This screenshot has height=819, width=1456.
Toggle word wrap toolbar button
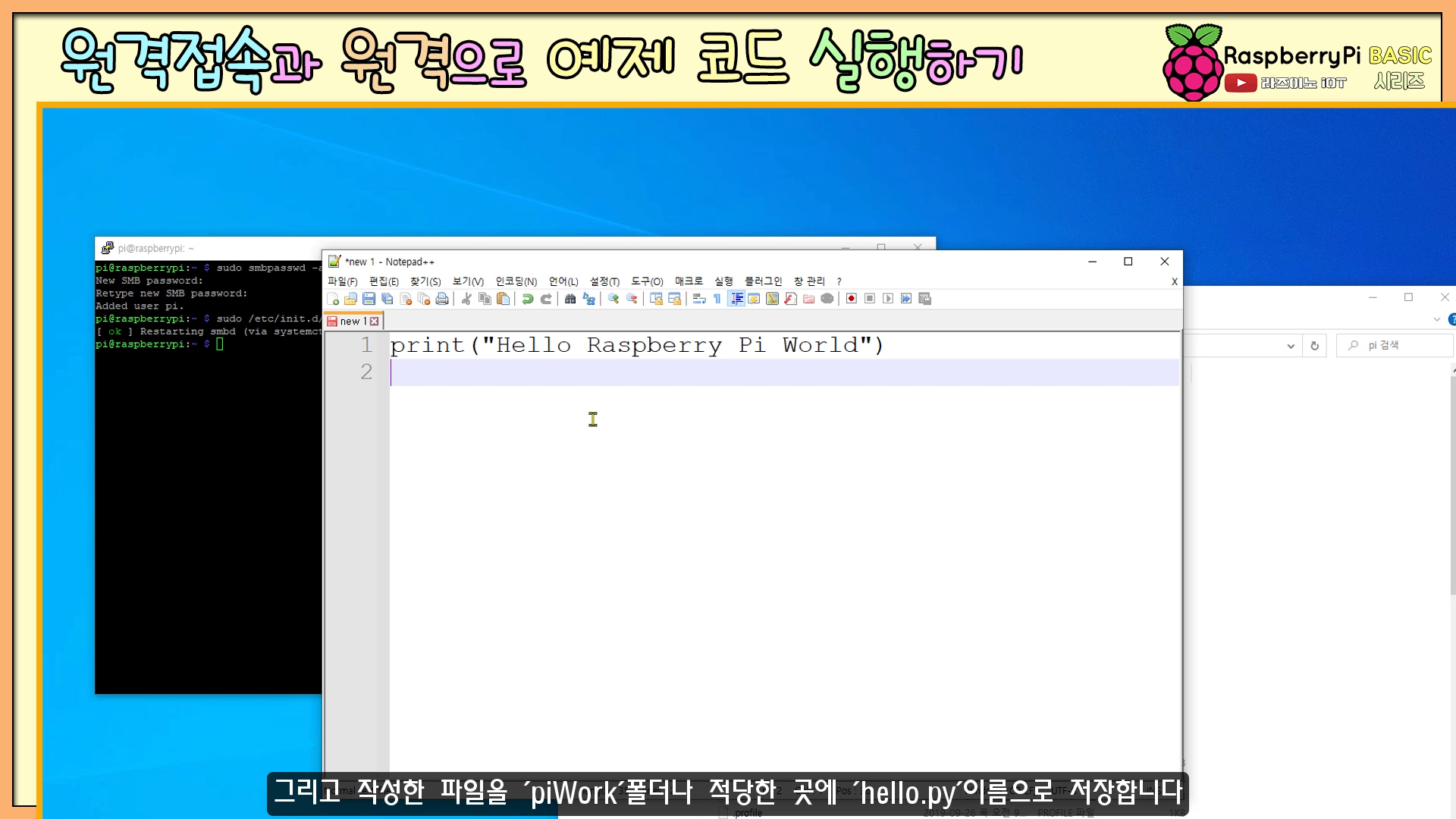699,299
